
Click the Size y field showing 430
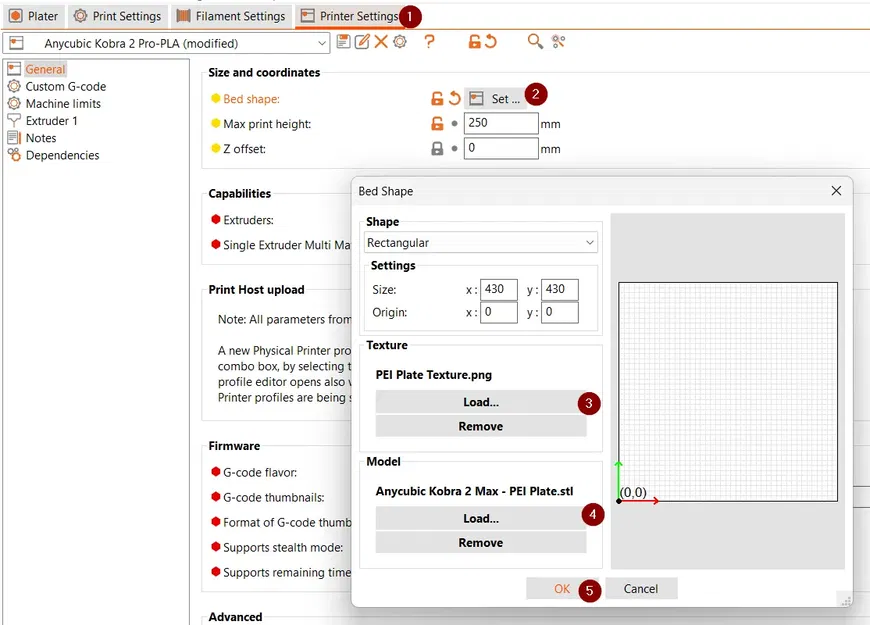click(560, 290)
